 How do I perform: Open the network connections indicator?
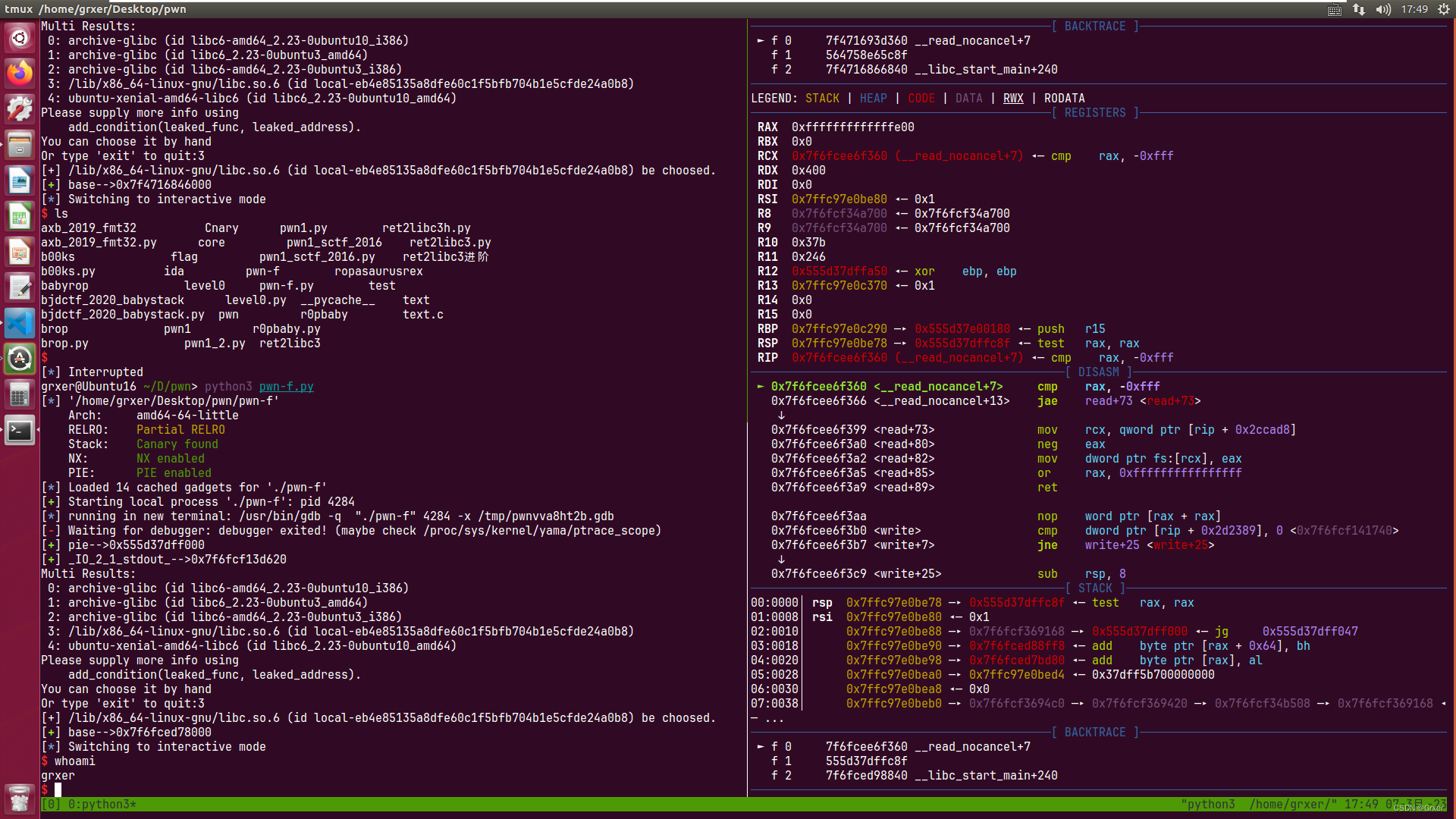pos(1358,9)
